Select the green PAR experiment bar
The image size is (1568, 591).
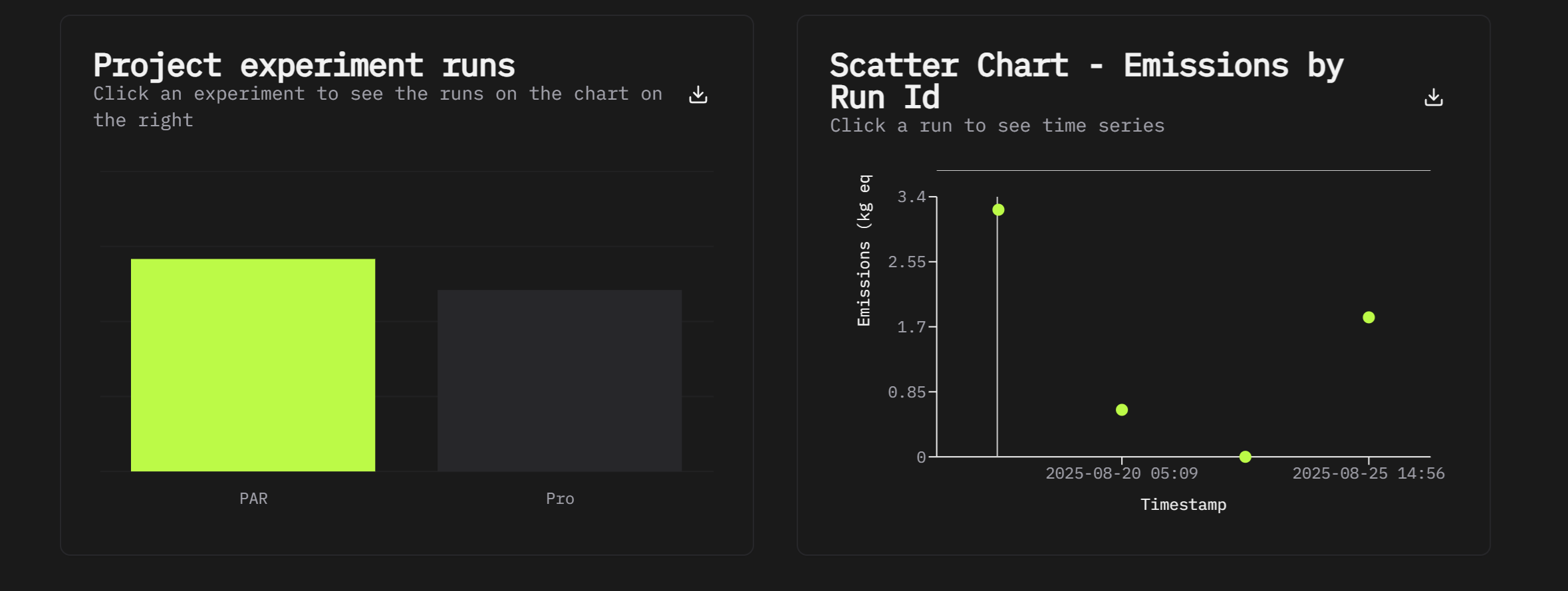point(253,364)
